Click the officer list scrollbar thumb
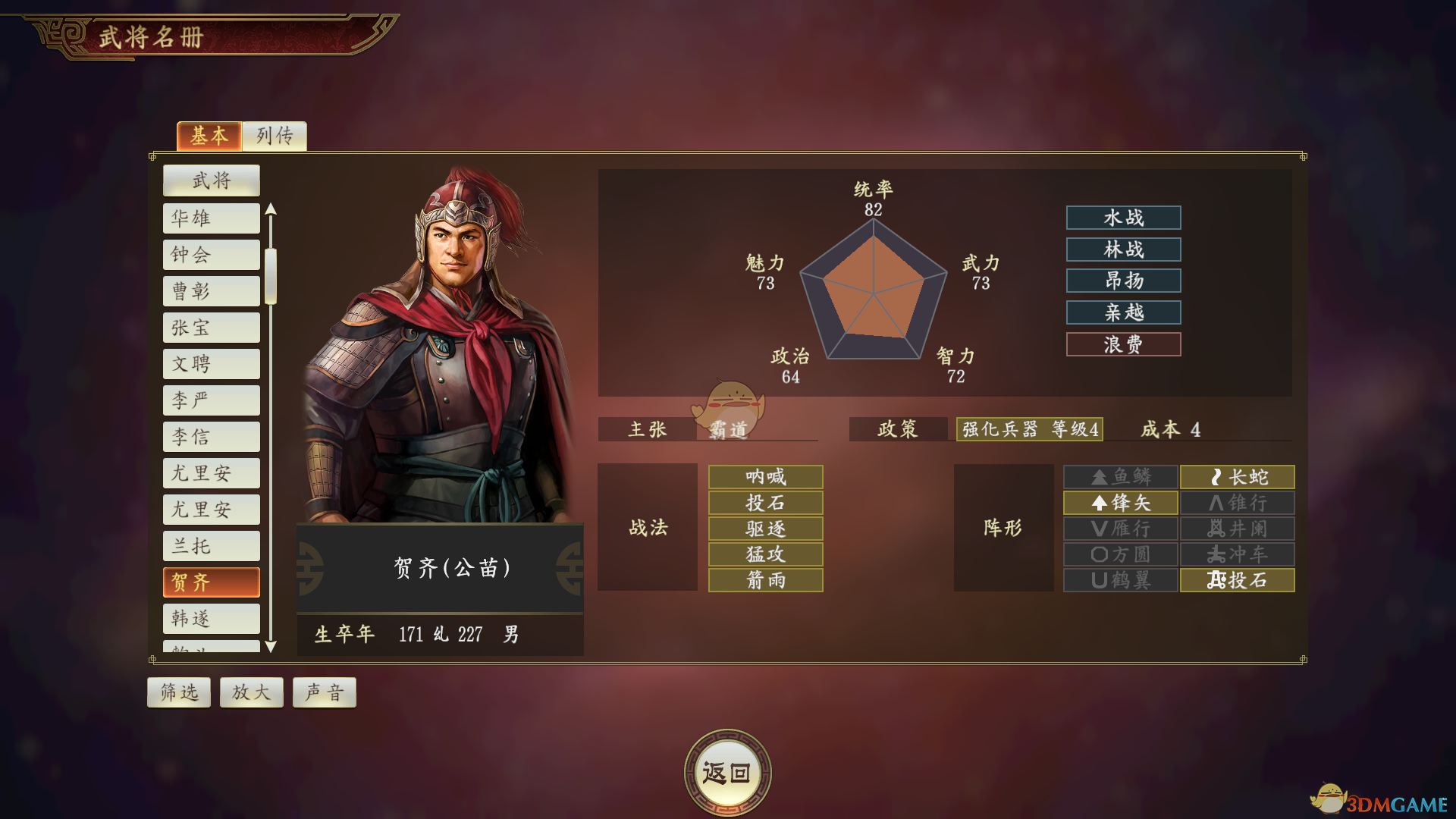Screen dimensions: 1456x819 coord(271,275)
